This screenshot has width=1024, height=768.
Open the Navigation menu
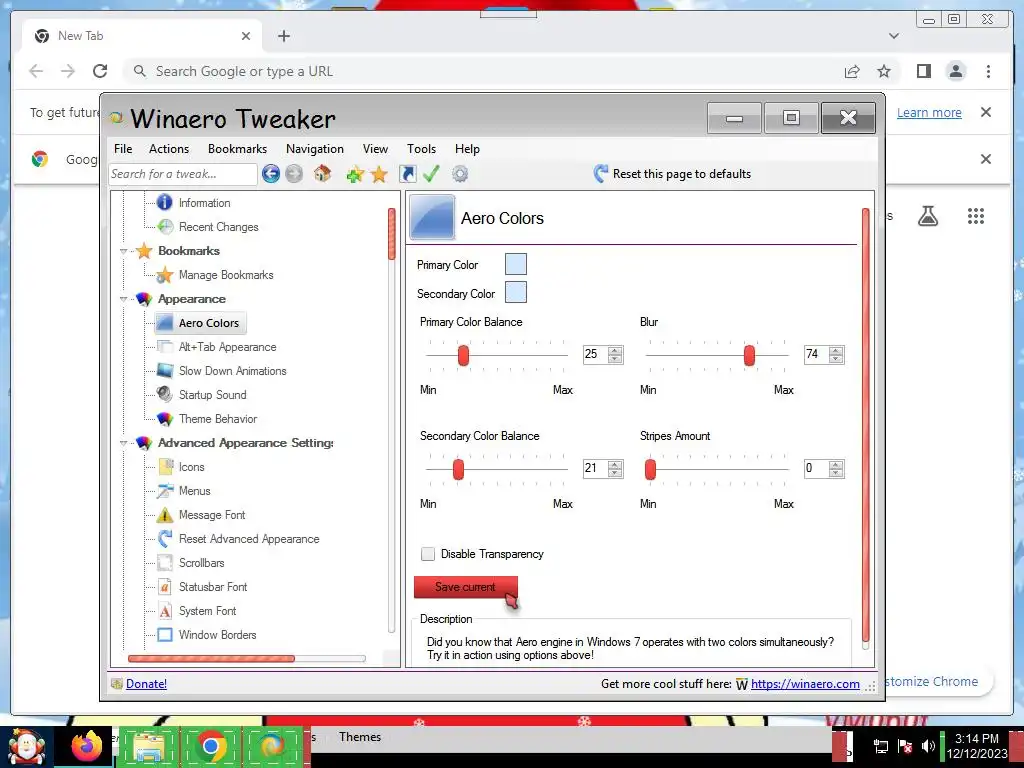coord(315,149)
